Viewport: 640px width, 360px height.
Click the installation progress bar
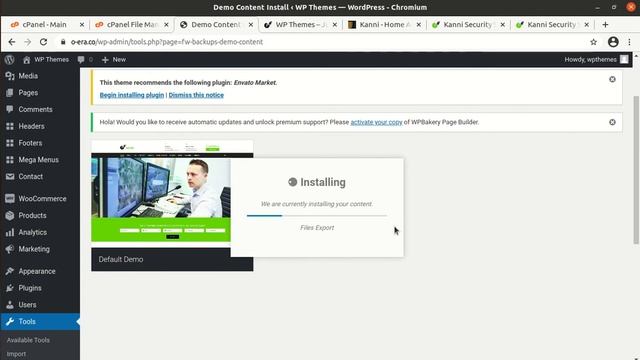point(317,216)
